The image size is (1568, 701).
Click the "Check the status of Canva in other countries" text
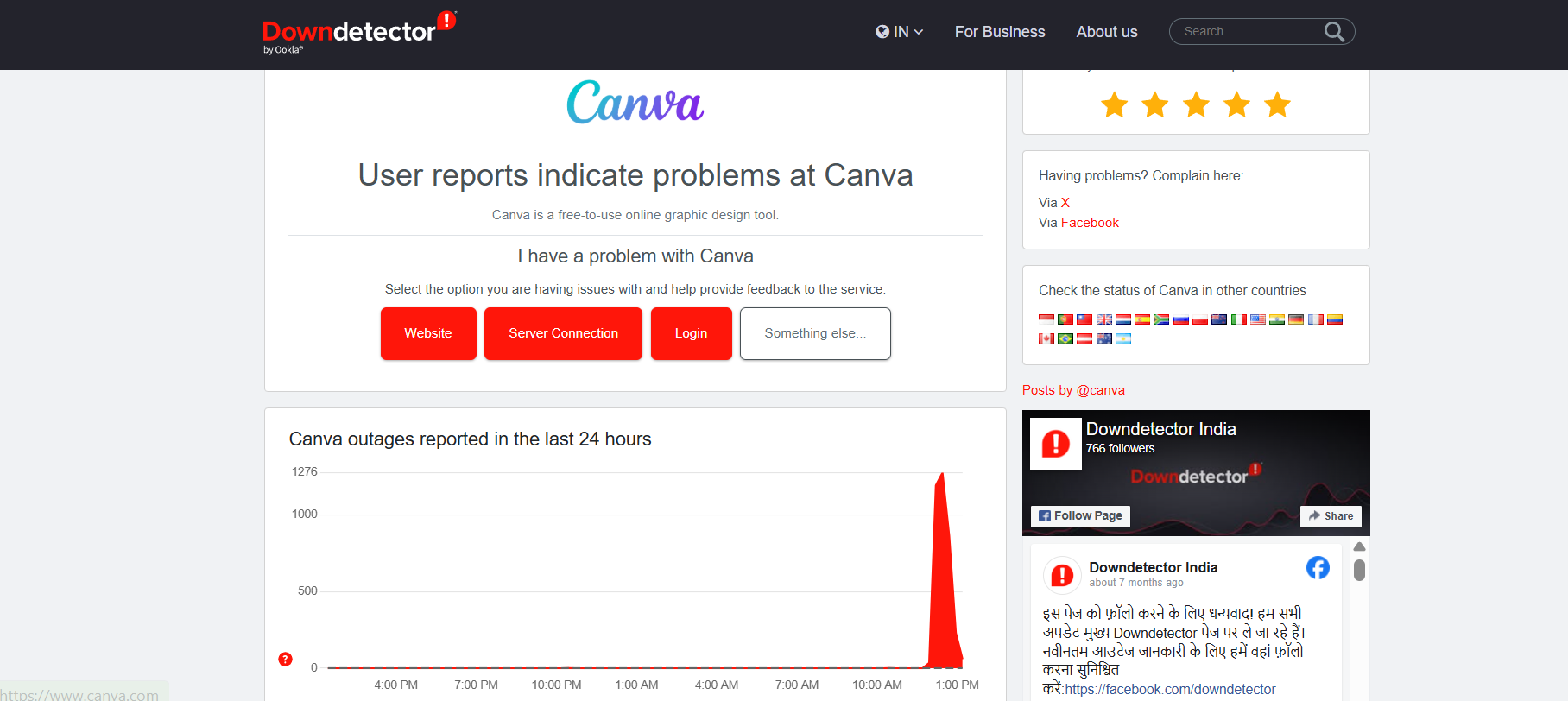pos(1172,291)
